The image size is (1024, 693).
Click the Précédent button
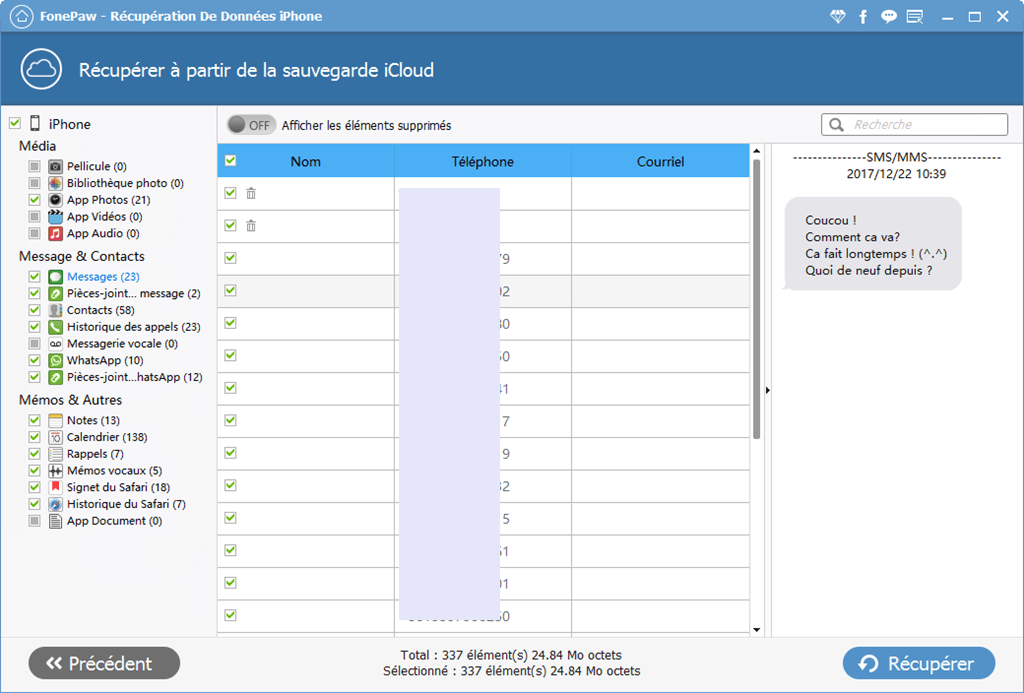click(x=104, y=663)
